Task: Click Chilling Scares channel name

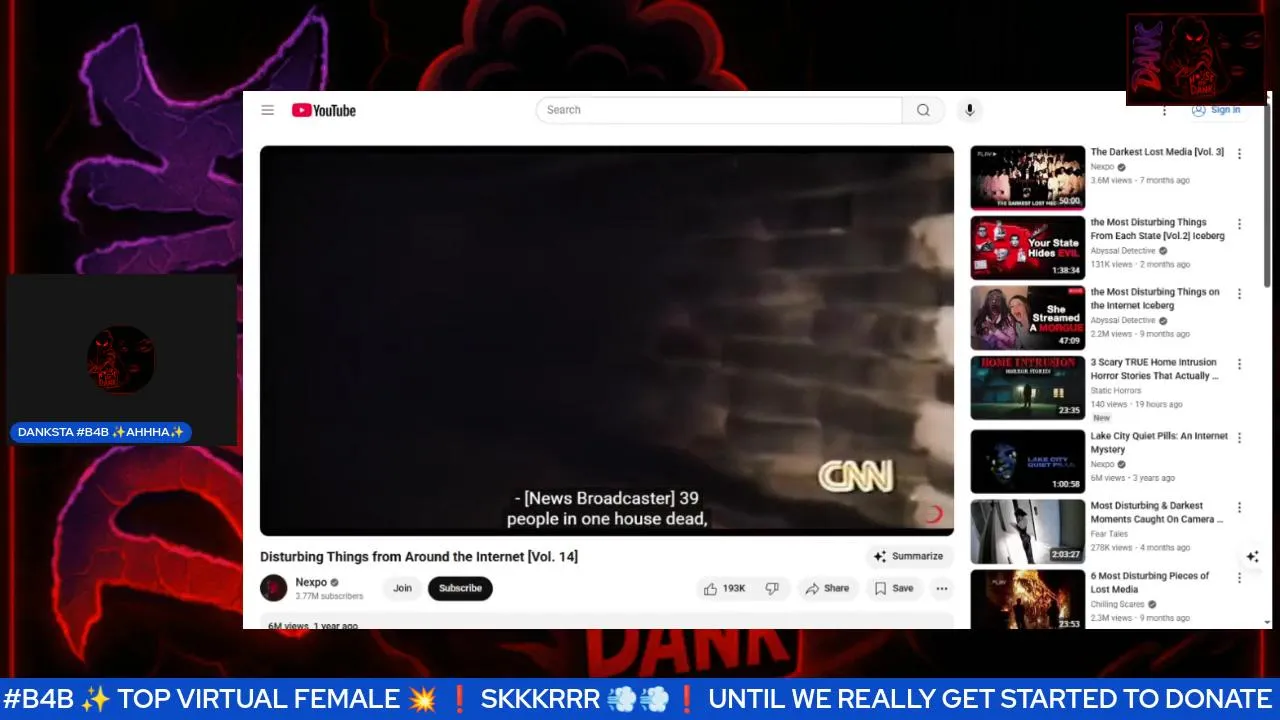Action: coord(1117,604)
